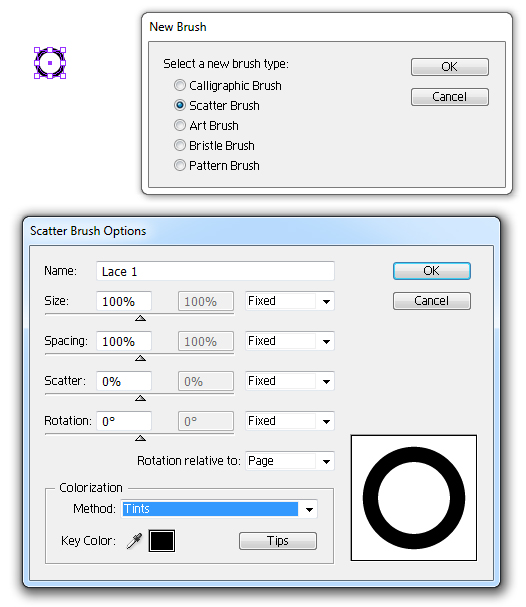Select the circle's center anchor point
This screenshot has height=607, width=526.
click(50, 63)
